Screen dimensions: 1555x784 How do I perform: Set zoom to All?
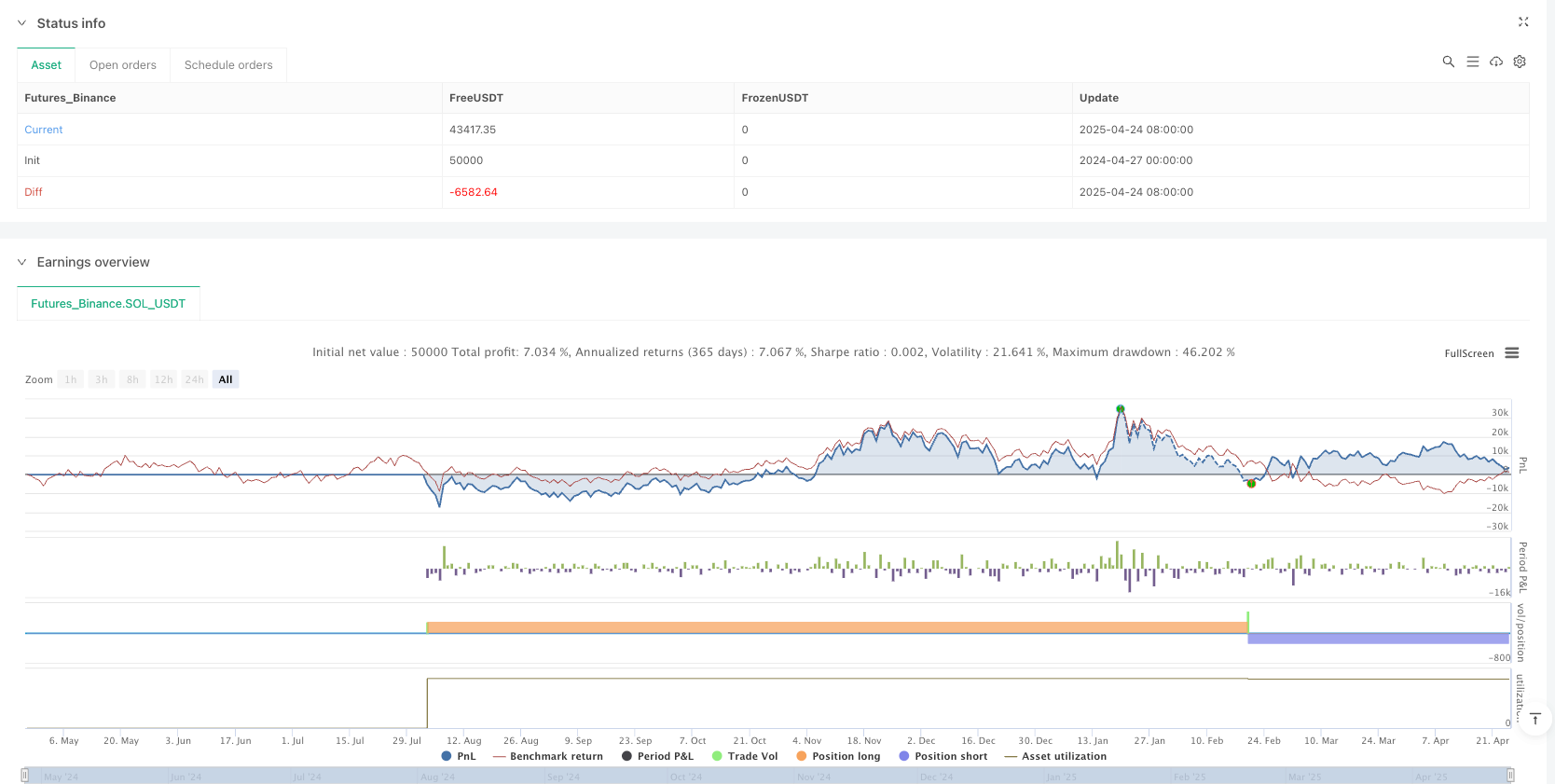coord(226,379)
